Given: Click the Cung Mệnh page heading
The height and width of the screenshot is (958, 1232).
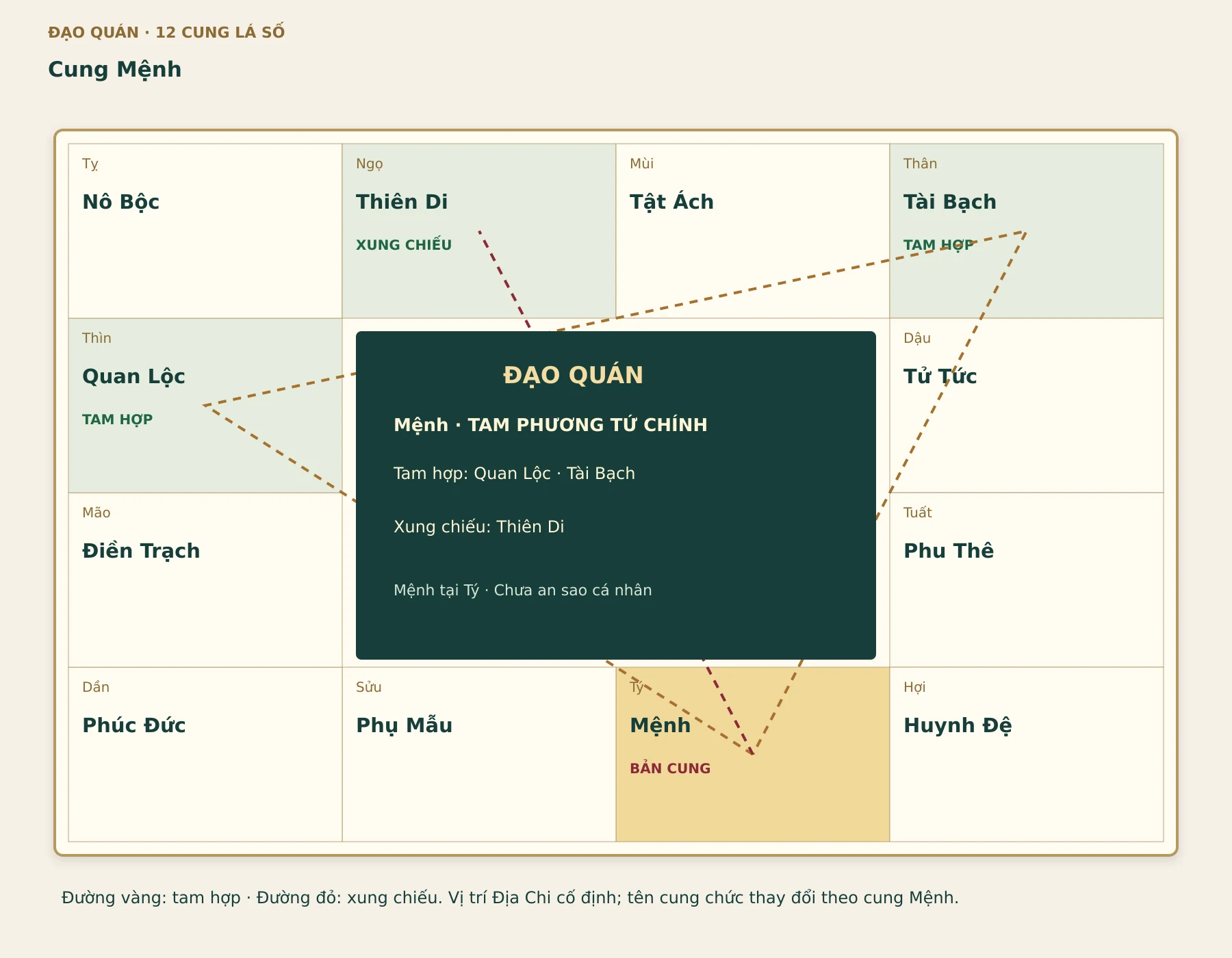Looking at the screenshot, I should [114, 69].
